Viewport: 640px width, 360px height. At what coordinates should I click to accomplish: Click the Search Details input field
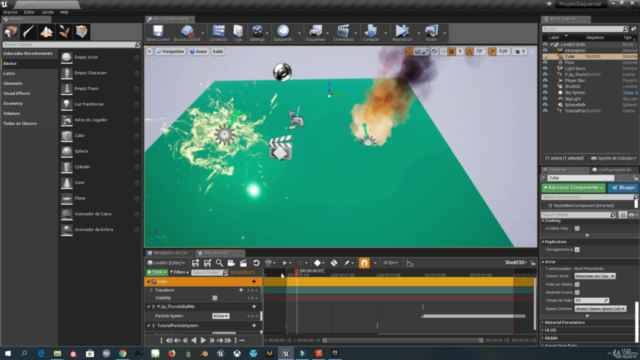pyautogui.click(x=578, y=215)
